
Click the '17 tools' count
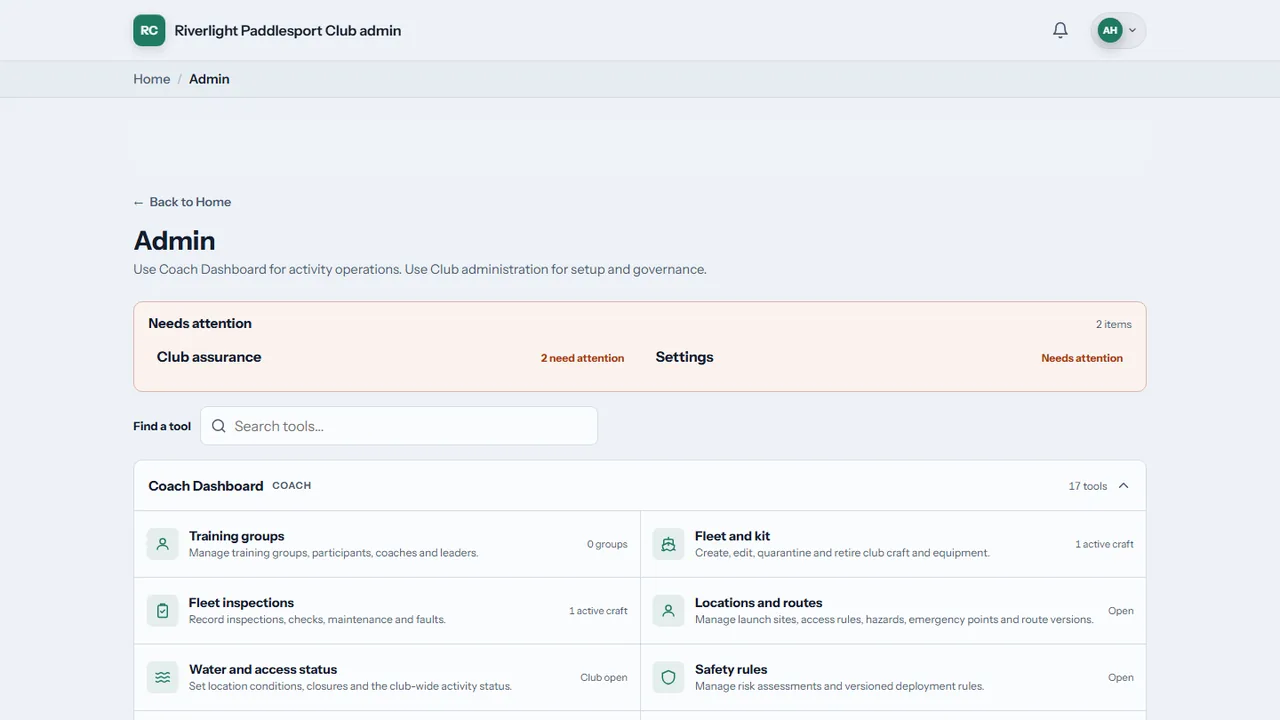coord(1088,486)
